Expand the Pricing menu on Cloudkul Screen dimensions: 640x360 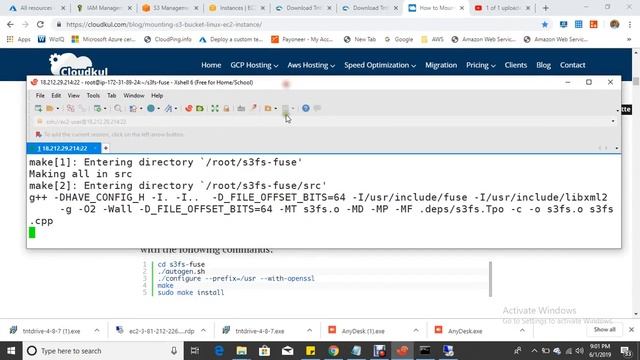pos(481,65)
